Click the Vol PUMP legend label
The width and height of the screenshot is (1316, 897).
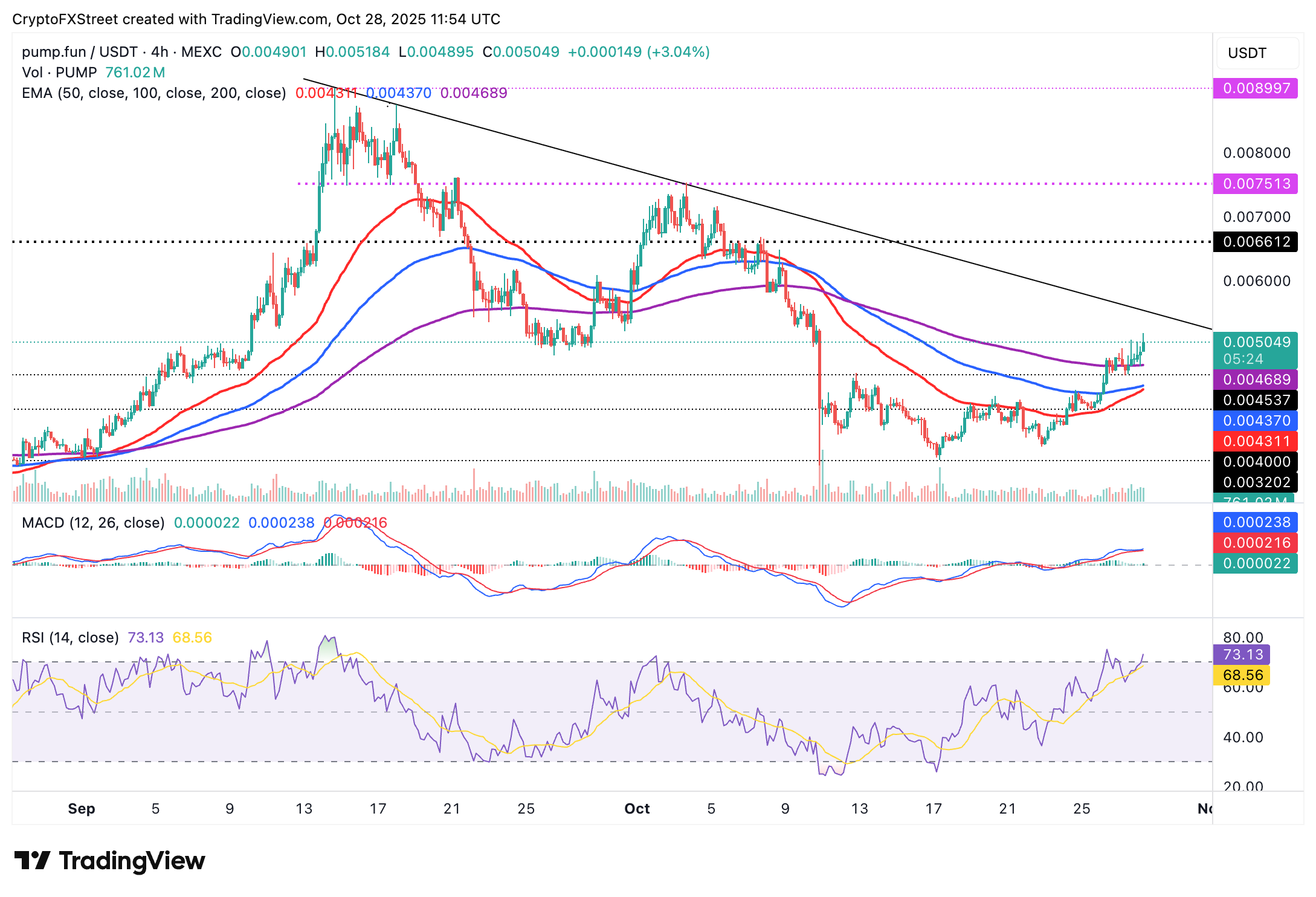pyautogui.click(x=59, y=73)
